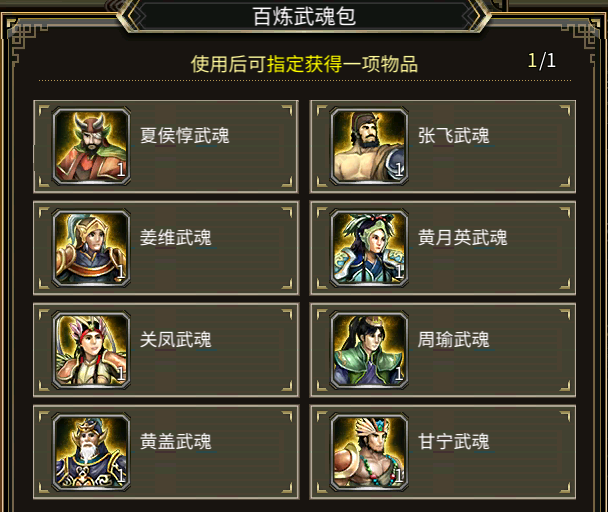Select the 黄盖武魂 reward label
This screenshot has width=608, height=512.
(176, 441)
